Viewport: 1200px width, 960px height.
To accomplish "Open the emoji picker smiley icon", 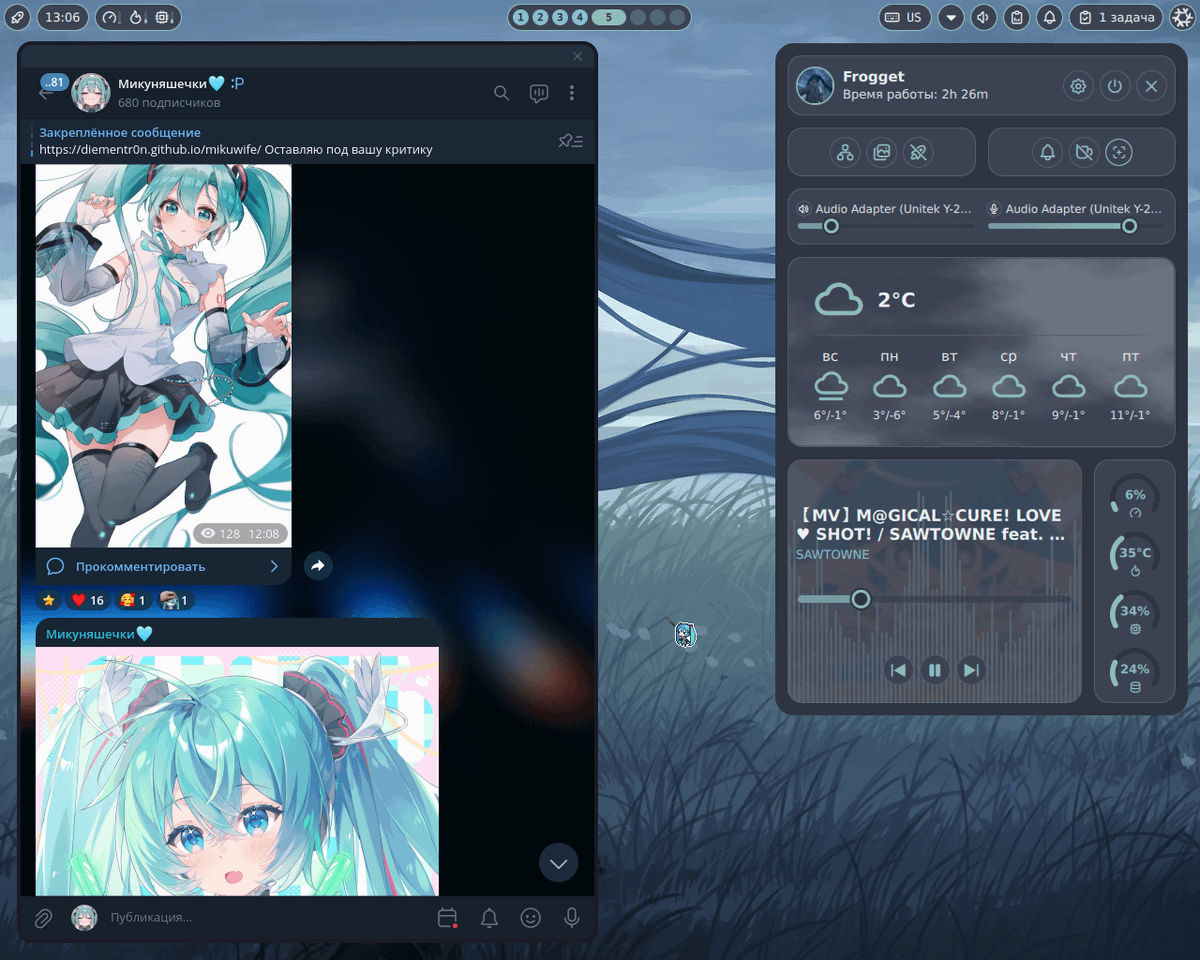I will click(530, 918).
